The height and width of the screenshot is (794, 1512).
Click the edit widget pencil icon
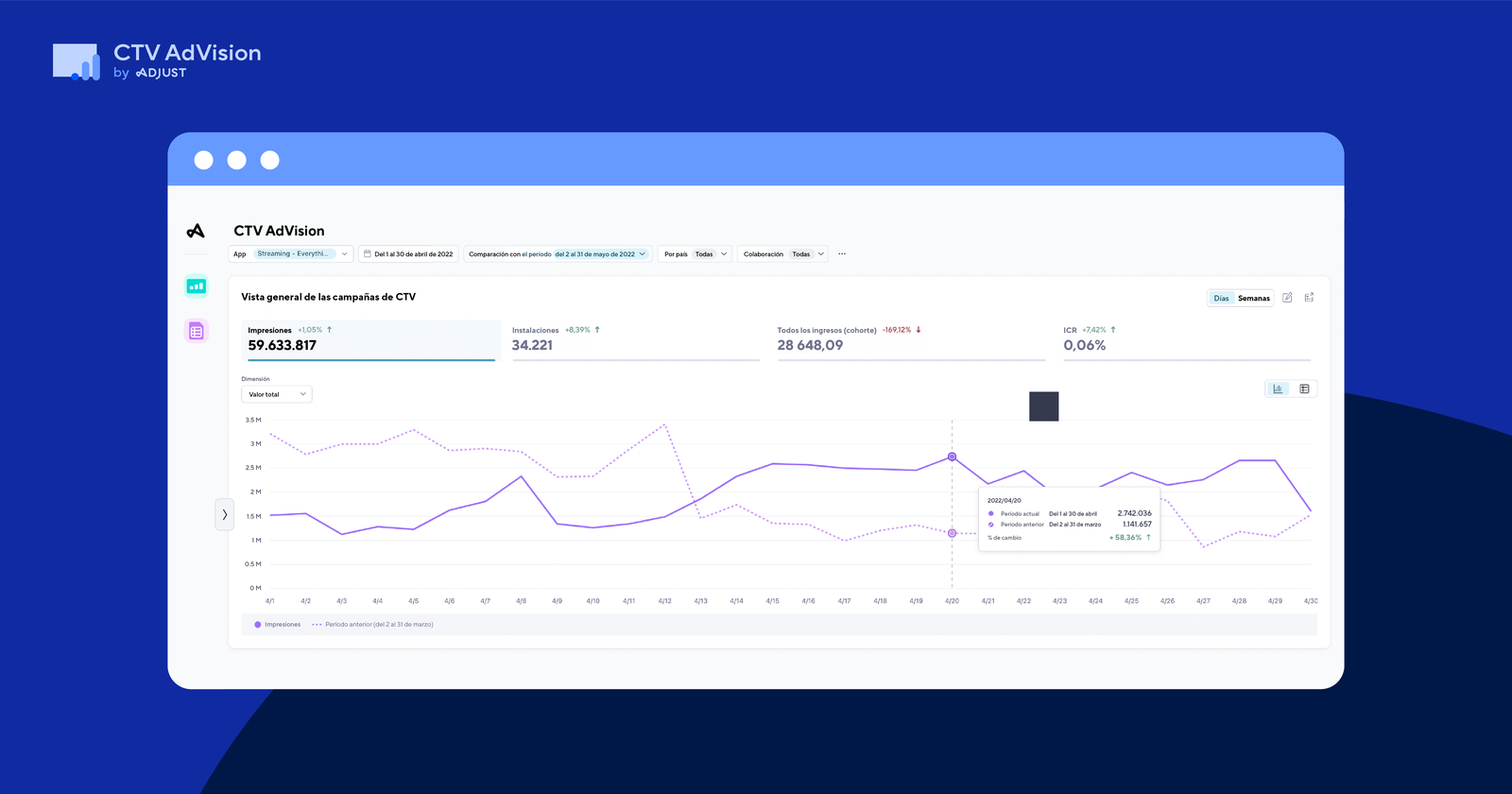click(1287, 298)
